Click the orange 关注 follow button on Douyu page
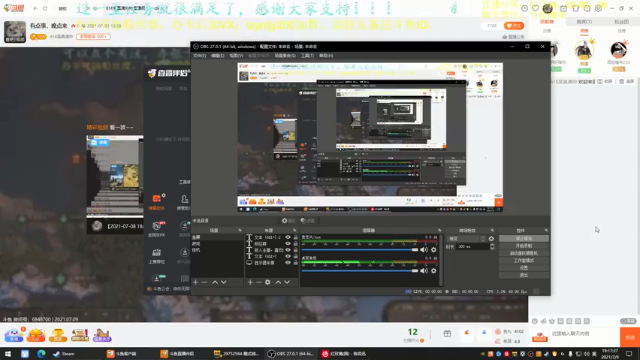The height and width of the screenshot is (360, 640). pyautogui.click(x=513, y=26)
